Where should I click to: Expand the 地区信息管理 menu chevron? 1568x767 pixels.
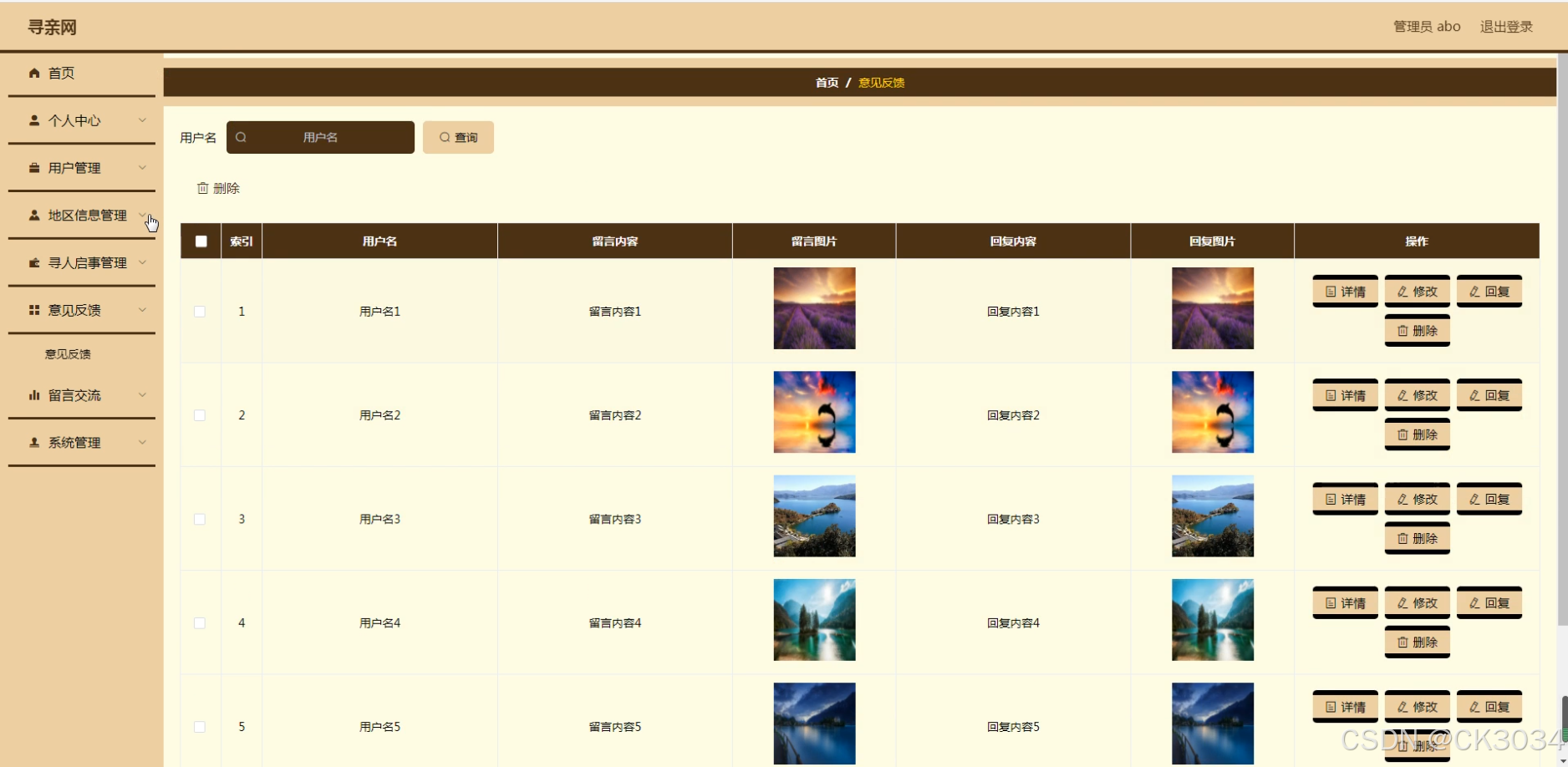pos(142,215)
